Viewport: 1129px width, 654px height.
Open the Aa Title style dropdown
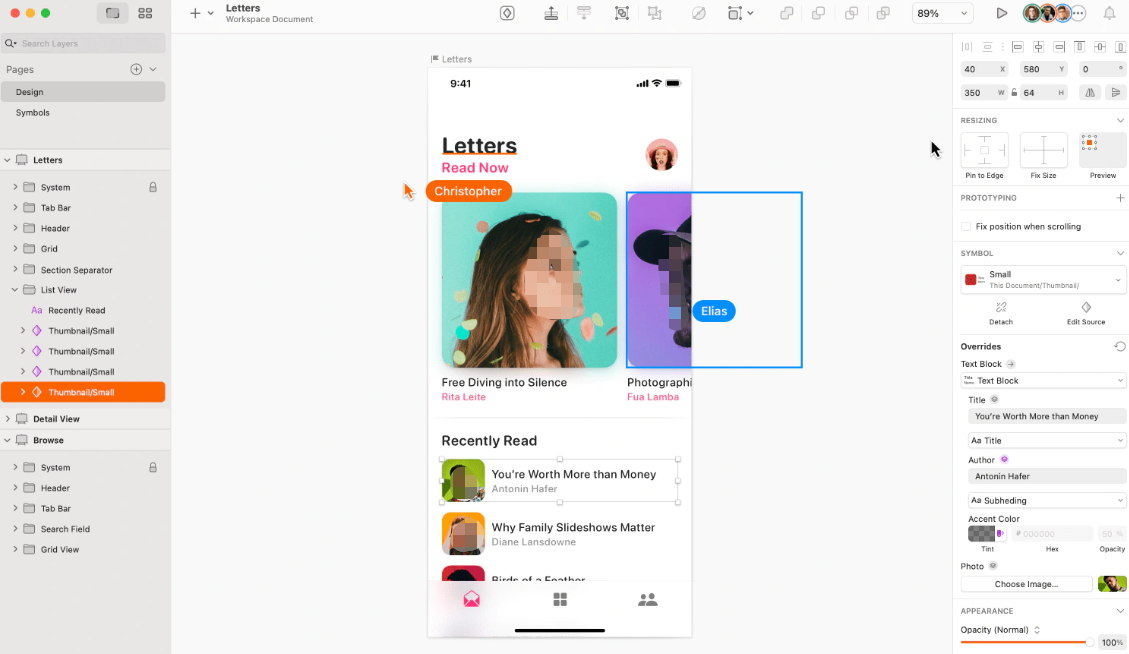pos(1047,440)
